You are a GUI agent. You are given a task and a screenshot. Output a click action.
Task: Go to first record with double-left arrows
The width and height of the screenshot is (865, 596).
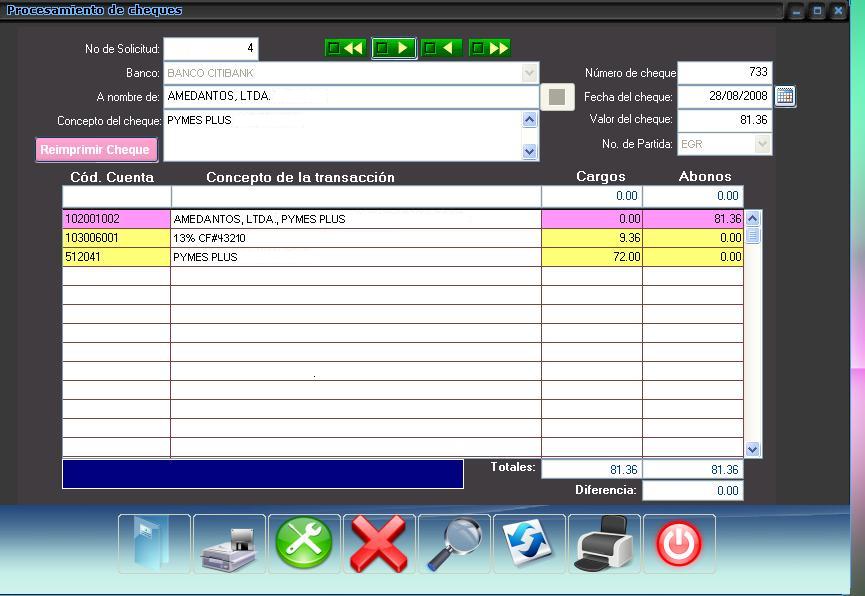pos(345,48)
